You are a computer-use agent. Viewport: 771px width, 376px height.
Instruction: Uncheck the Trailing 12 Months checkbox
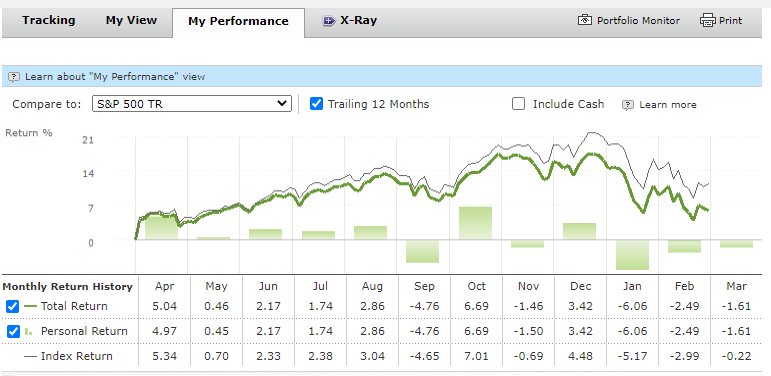point(317,104)
